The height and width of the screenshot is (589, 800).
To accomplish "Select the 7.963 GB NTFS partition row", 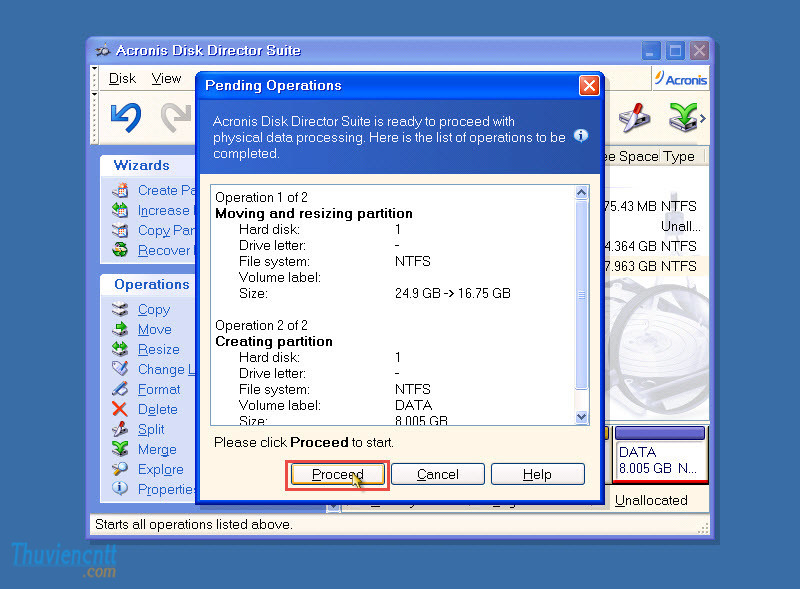I will 655,266.
